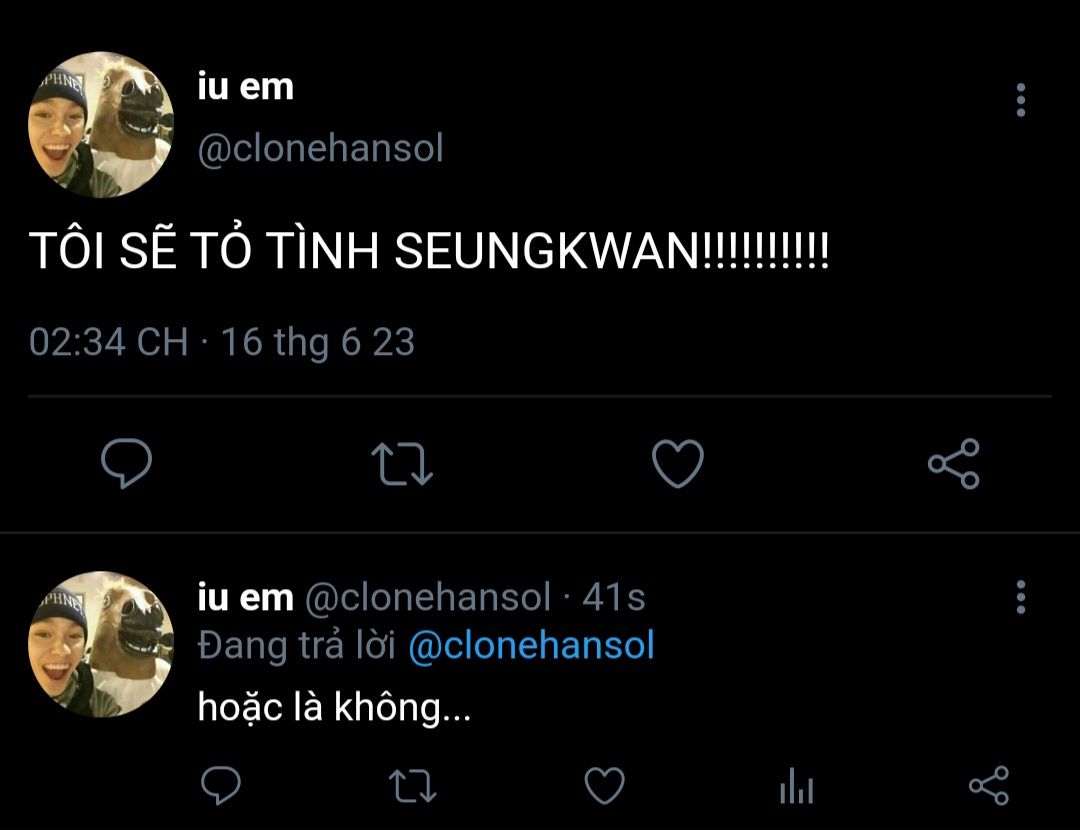Open more options for main tweet
The height and width of the screenshot is (830, 1080).
pyautogui.click(x=1020, y=100)
